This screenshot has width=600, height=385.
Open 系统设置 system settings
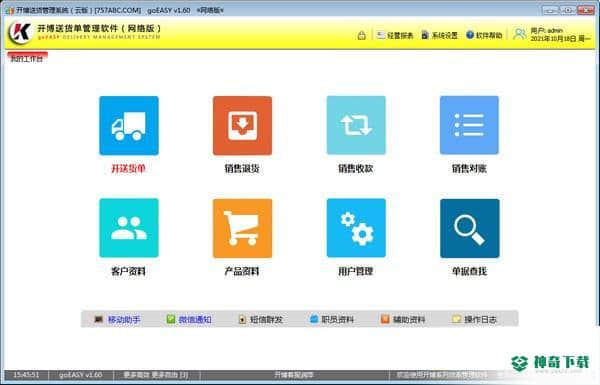tap(439, 35)
